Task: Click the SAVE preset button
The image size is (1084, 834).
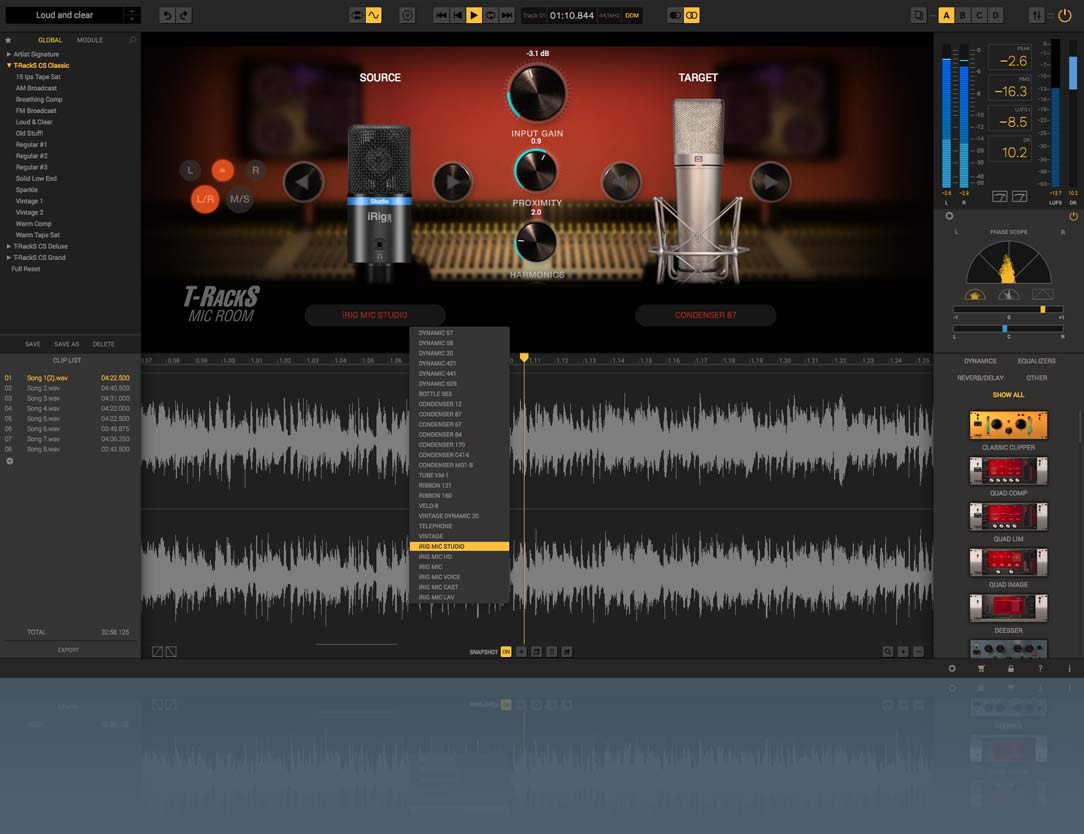Action: (32, 344)
